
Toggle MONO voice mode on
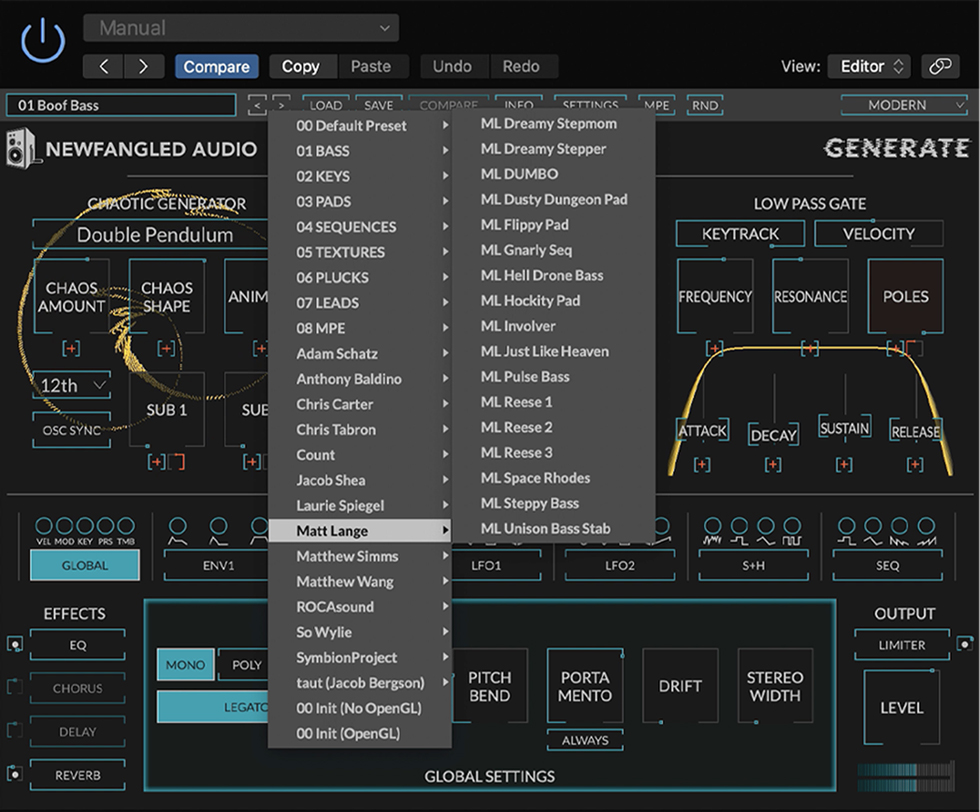[184, 664]
